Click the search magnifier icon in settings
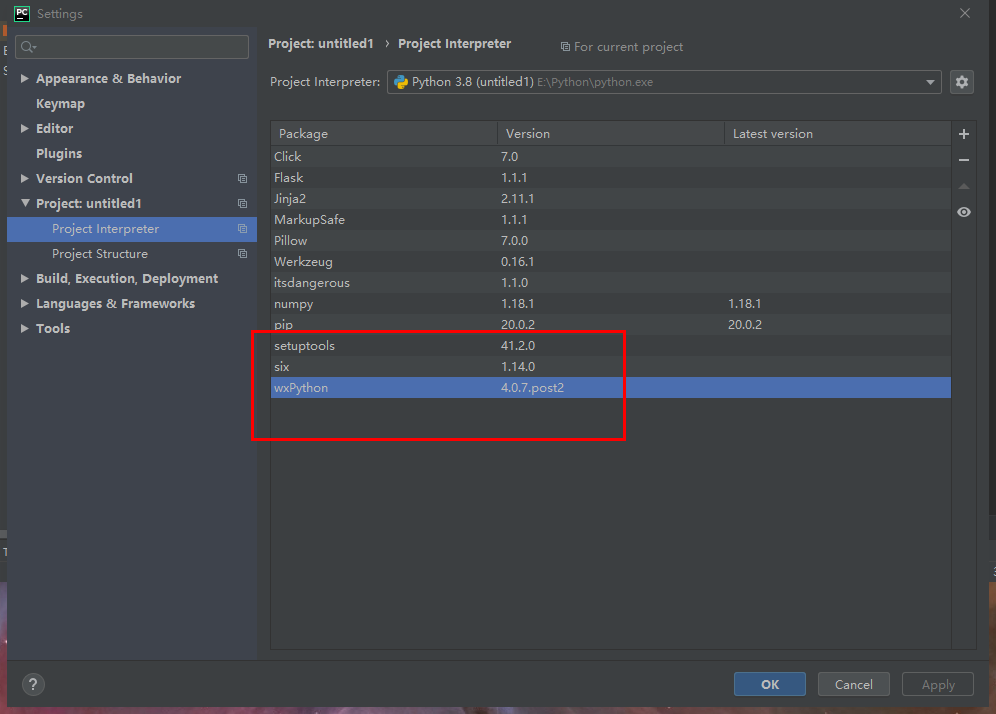This screenshot has height=714, width=996. [x=27, y=47]
